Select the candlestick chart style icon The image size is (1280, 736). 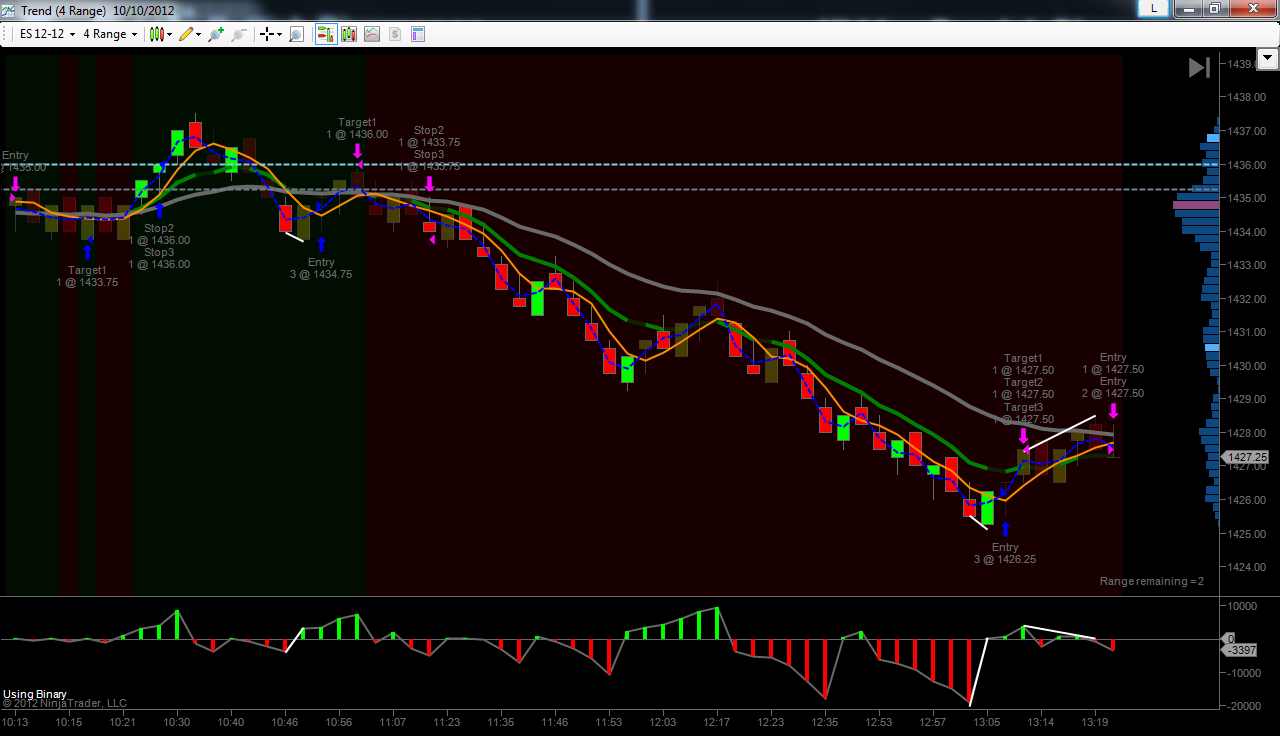(156, 34)
